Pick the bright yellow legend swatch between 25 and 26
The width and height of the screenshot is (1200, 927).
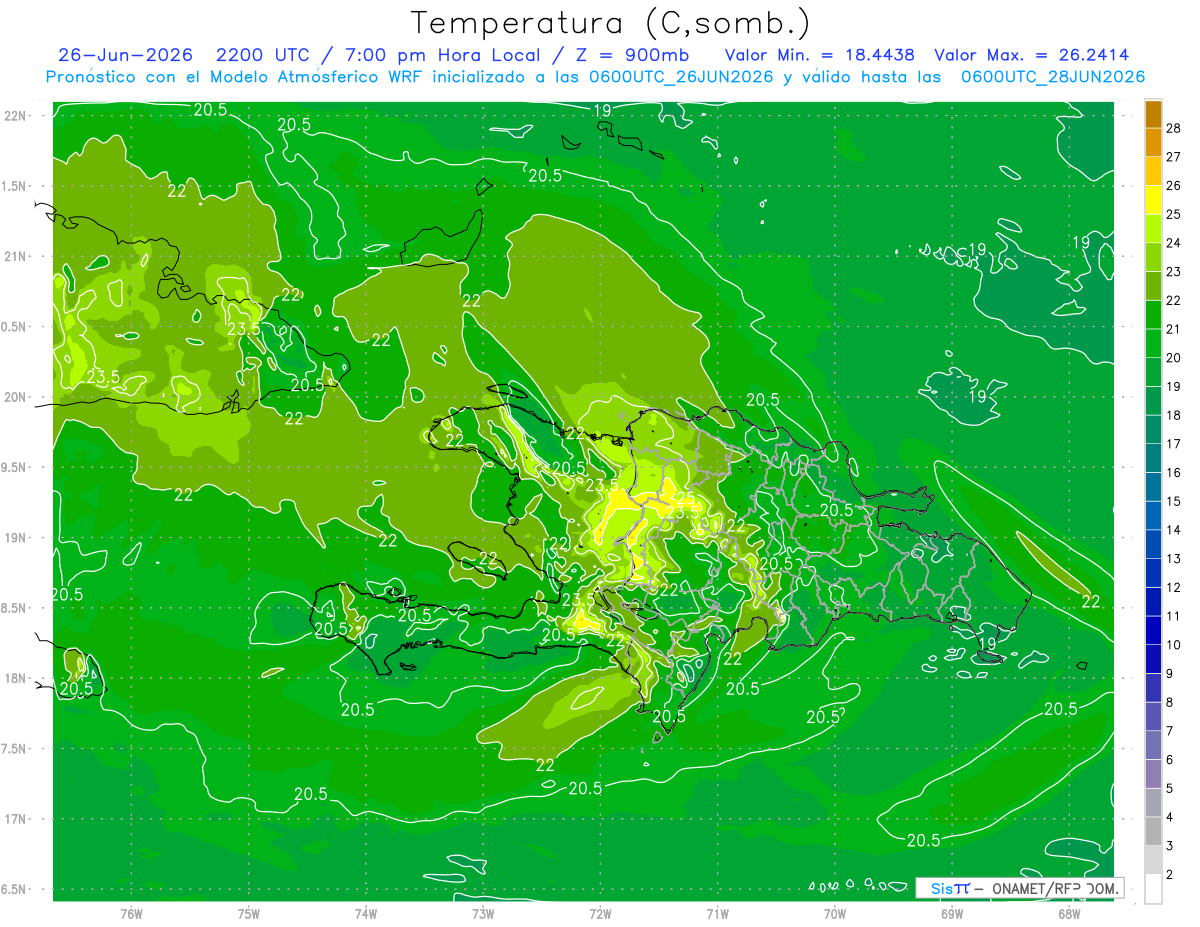click(x=1153, y=200)
